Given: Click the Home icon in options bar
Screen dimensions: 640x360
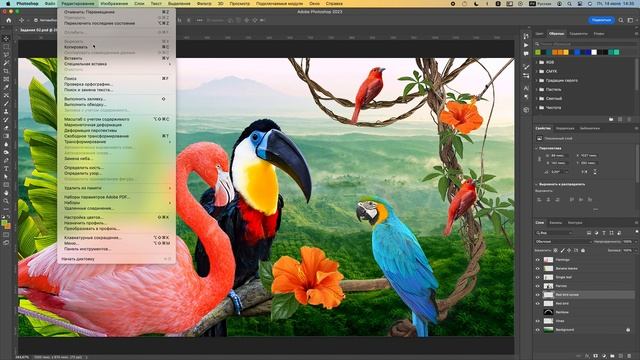Looking at the screenshot, I should pos(9,20).
